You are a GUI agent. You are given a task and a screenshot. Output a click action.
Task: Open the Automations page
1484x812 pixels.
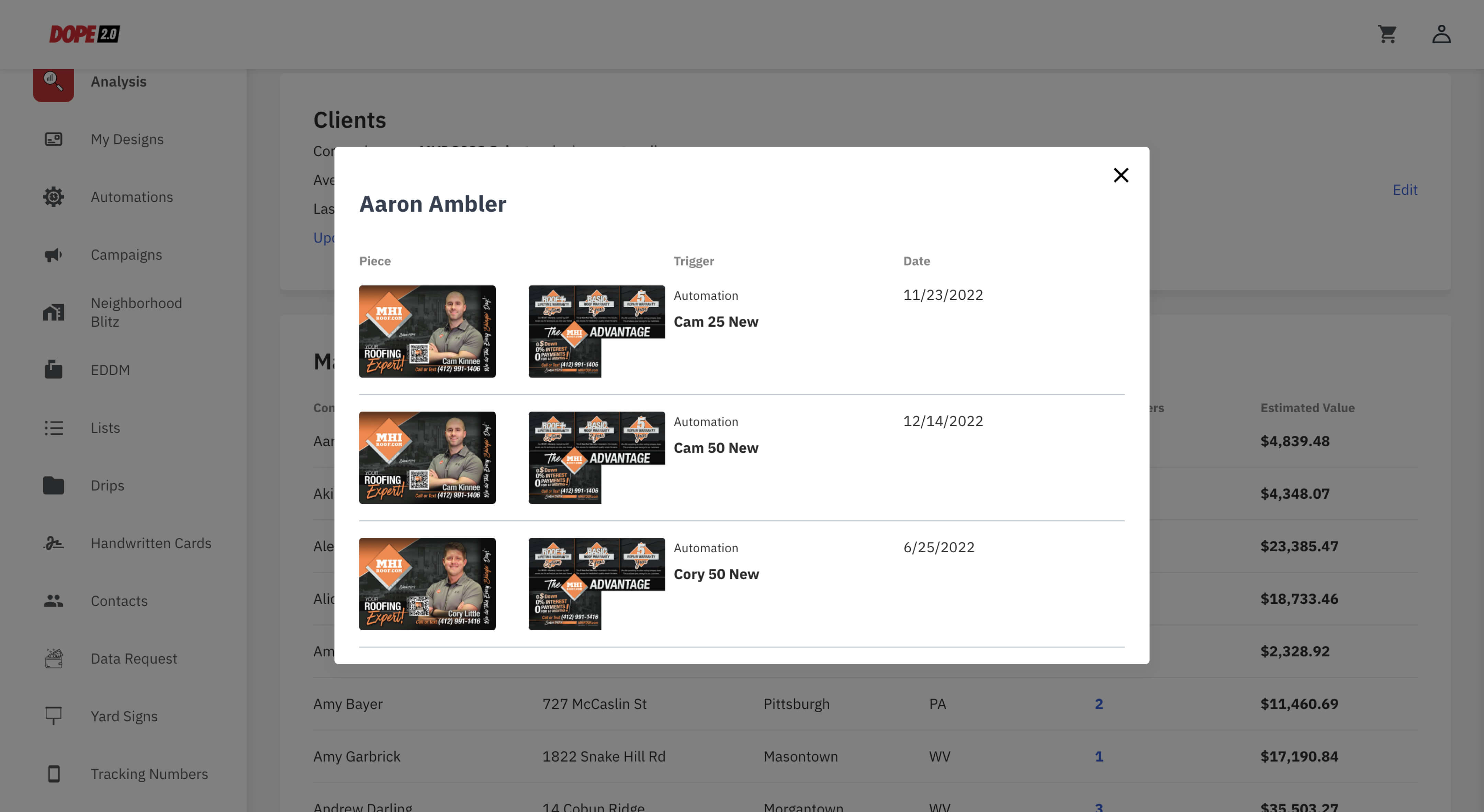[132, 197]
